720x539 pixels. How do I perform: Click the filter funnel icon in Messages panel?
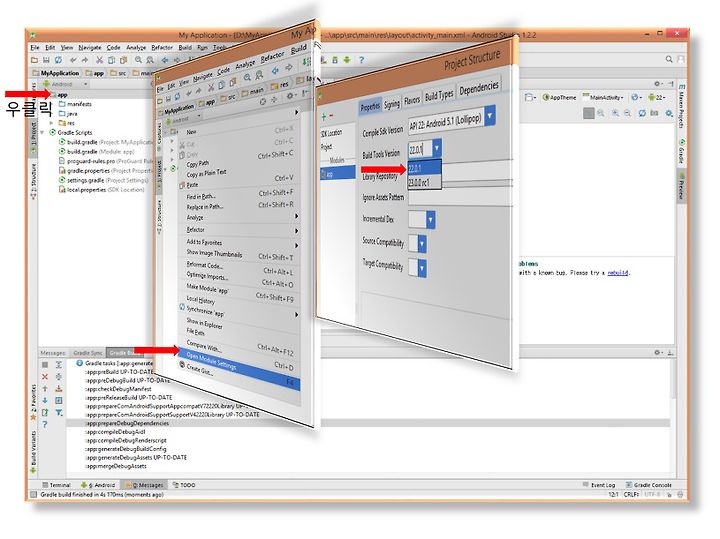(x=59, y=412)
